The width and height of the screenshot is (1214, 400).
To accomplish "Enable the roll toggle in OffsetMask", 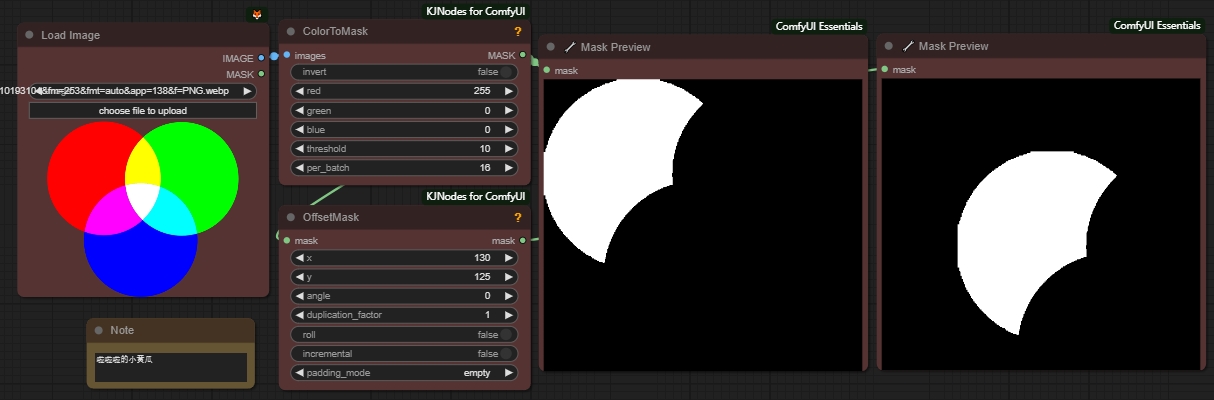I will [508, 334].
